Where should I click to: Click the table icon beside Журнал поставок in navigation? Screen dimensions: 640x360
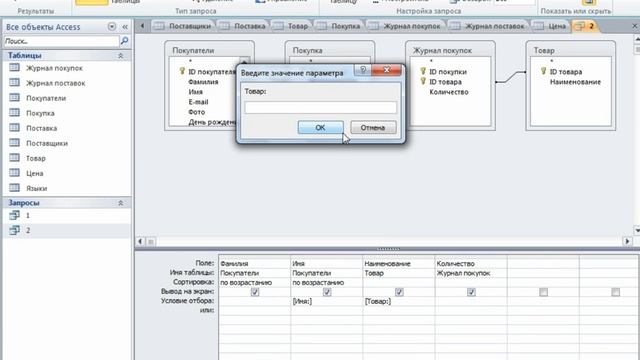[14, 83]
